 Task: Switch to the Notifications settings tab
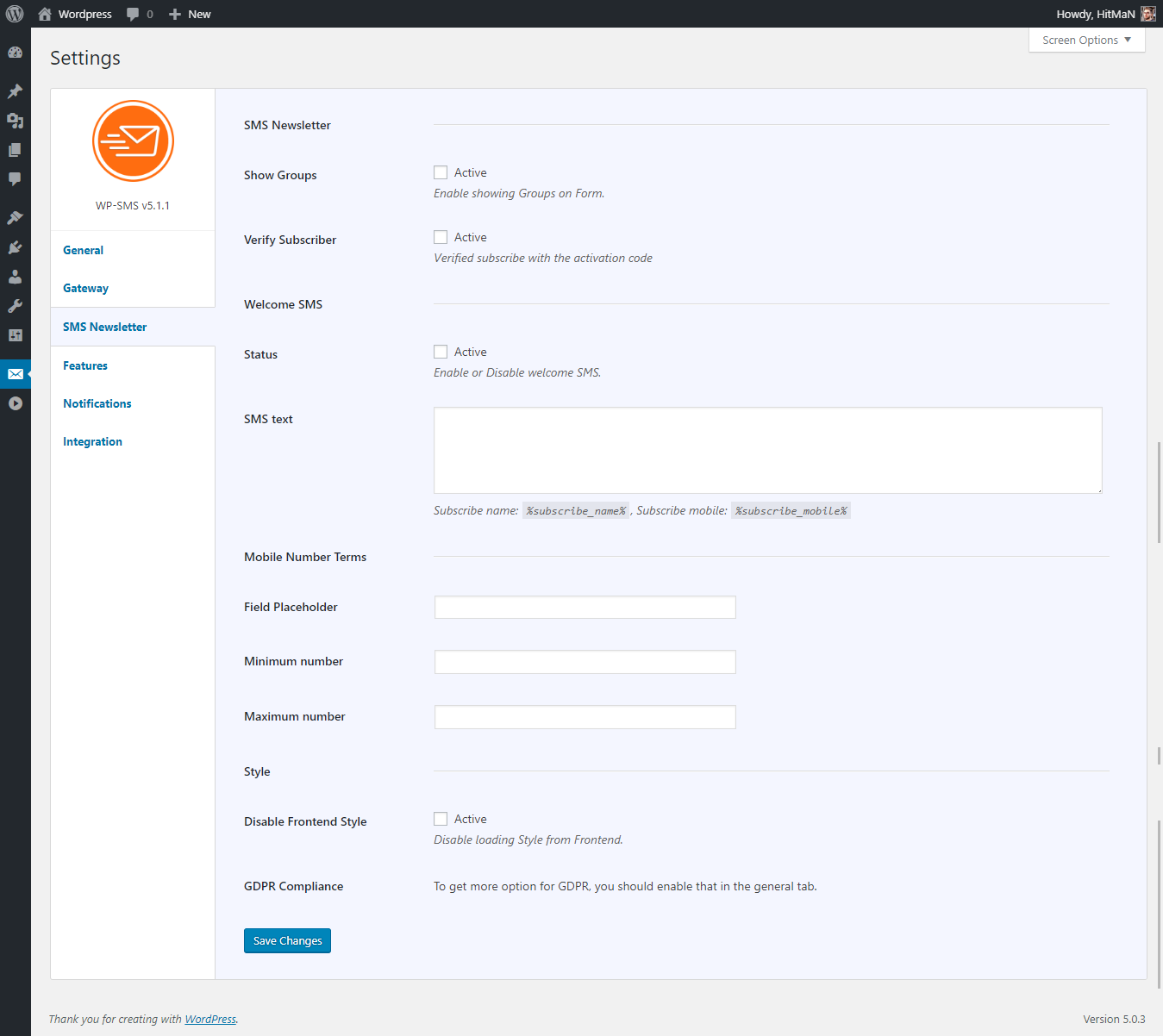point(97,403)
